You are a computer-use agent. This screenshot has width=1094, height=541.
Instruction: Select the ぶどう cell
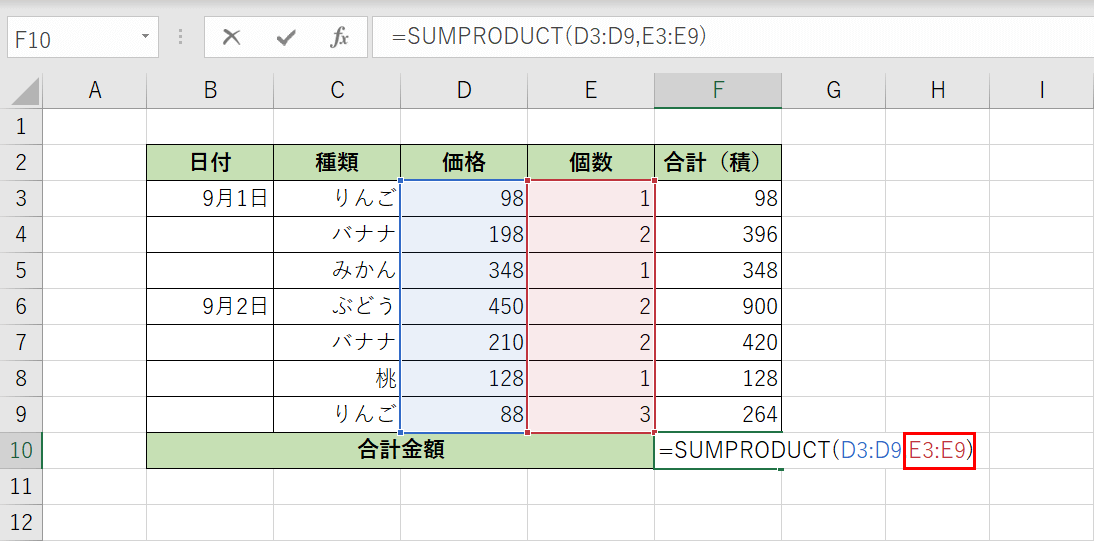[337, 306]
